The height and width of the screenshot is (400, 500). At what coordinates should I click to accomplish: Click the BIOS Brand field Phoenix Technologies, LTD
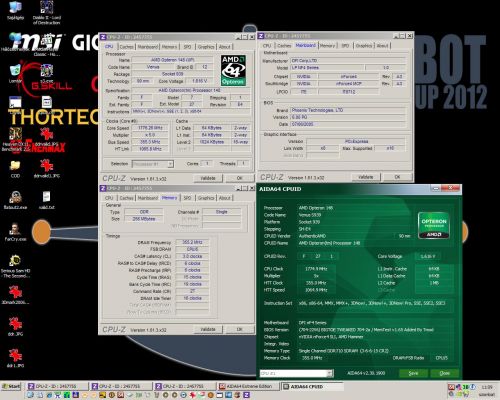coord(348,110)
